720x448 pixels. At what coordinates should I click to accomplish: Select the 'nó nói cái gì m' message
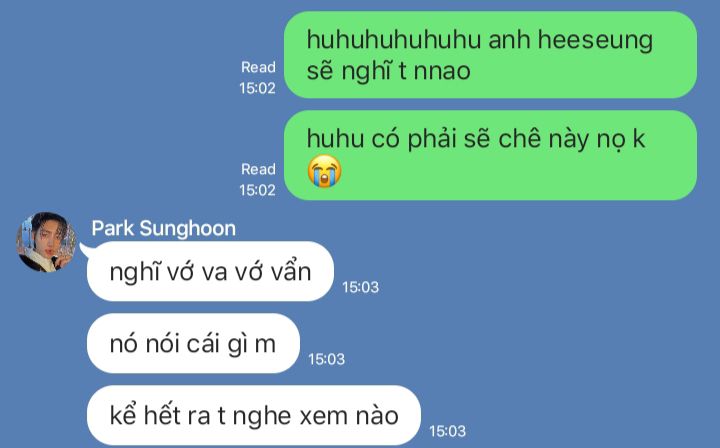pos(193,343)
